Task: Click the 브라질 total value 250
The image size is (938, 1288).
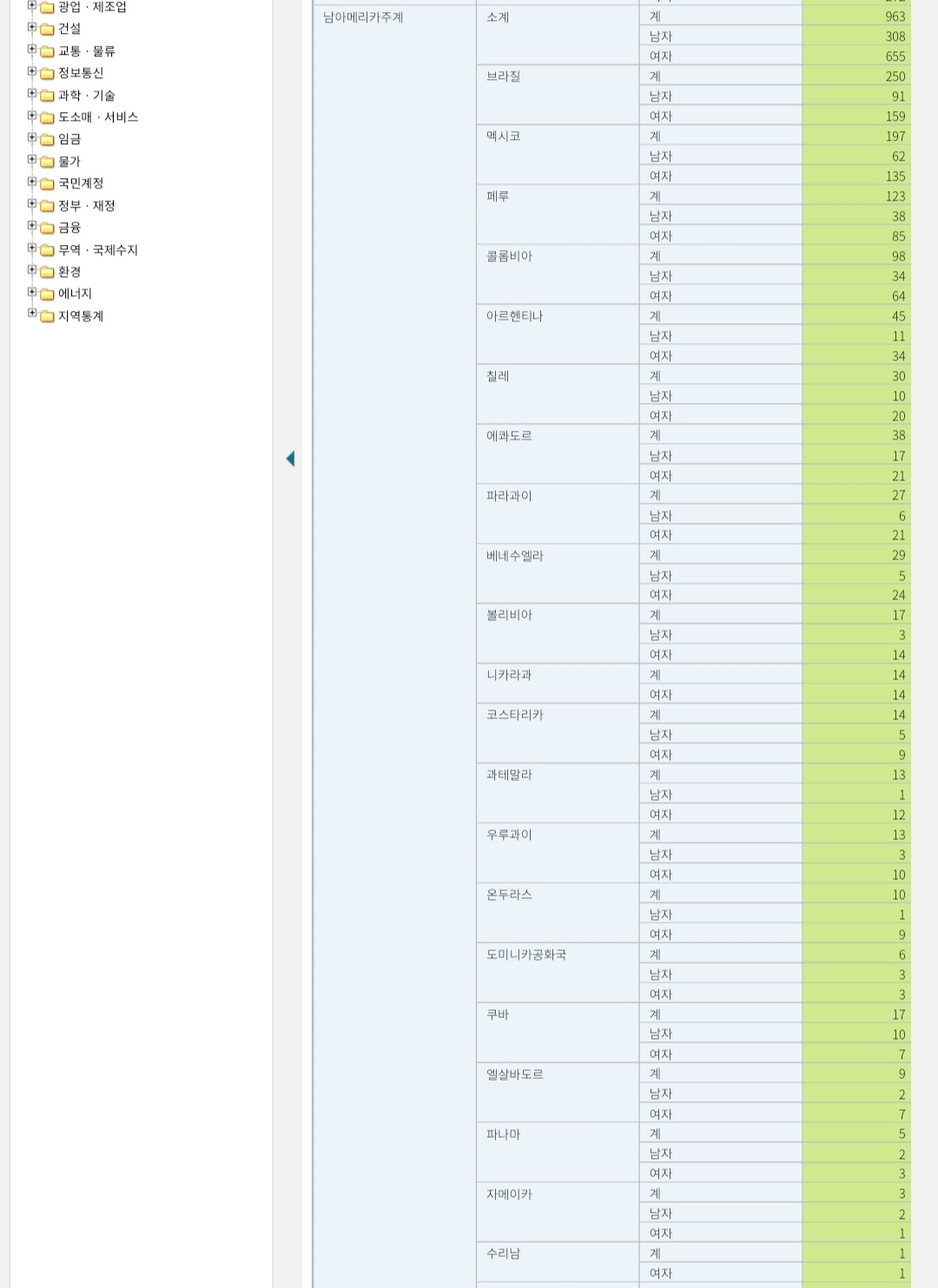Action: click(895, 76)
